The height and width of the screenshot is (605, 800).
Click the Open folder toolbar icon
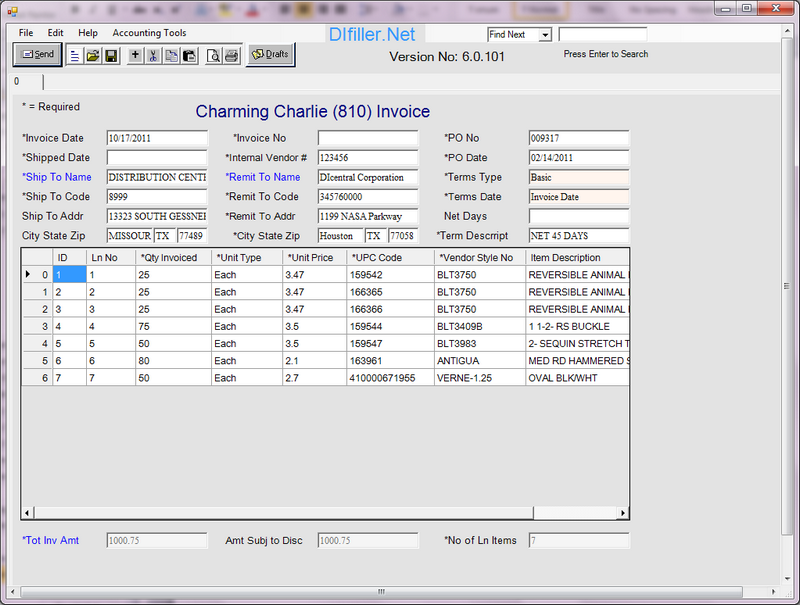(93, 56)
